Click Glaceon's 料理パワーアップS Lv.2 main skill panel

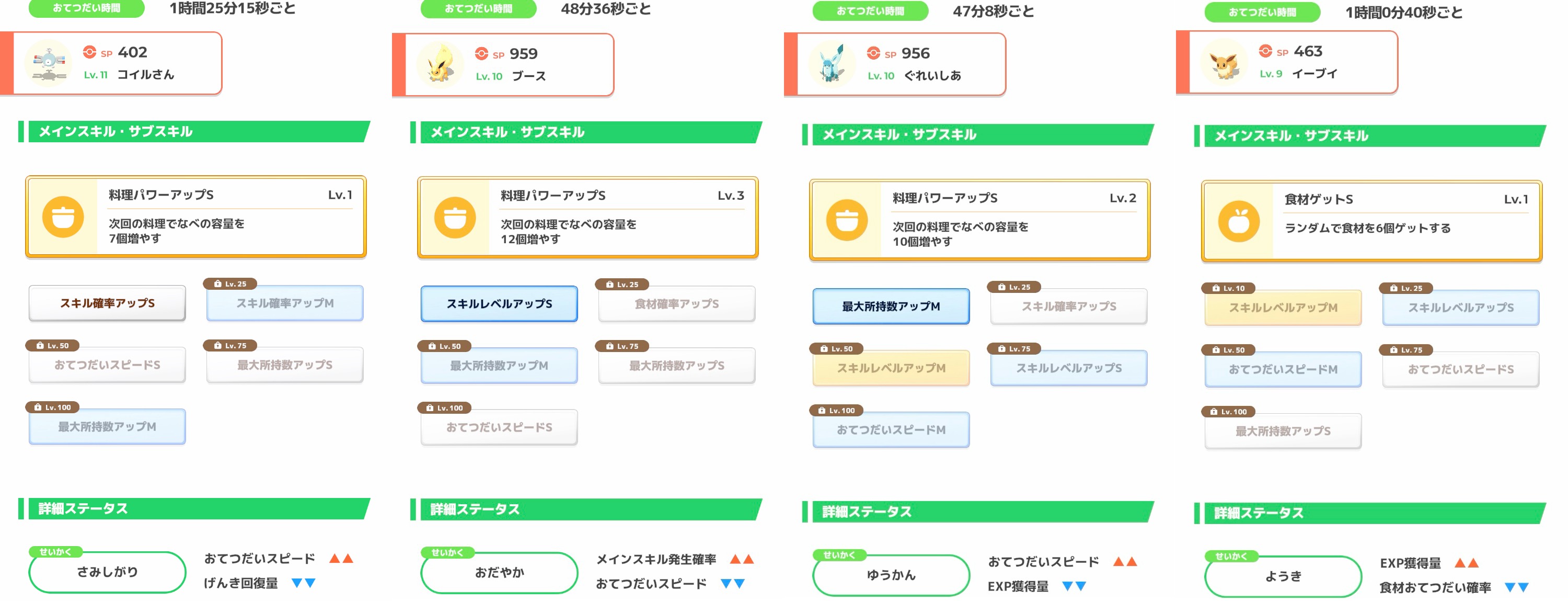tap(979, 220)
